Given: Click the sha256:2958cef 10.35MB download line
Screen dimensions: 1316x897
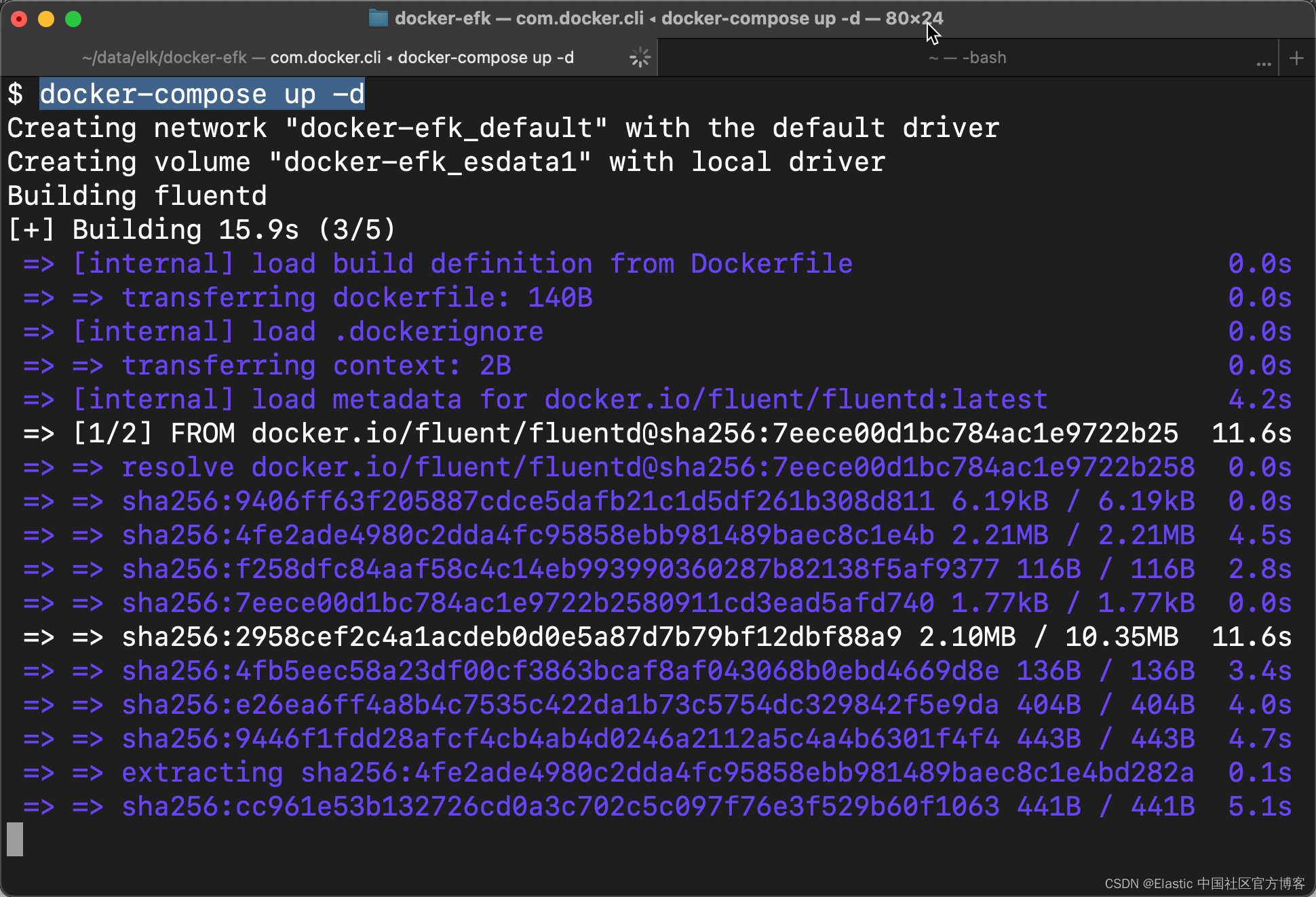Looking at the screenshot, I should (x=600, y=637).
